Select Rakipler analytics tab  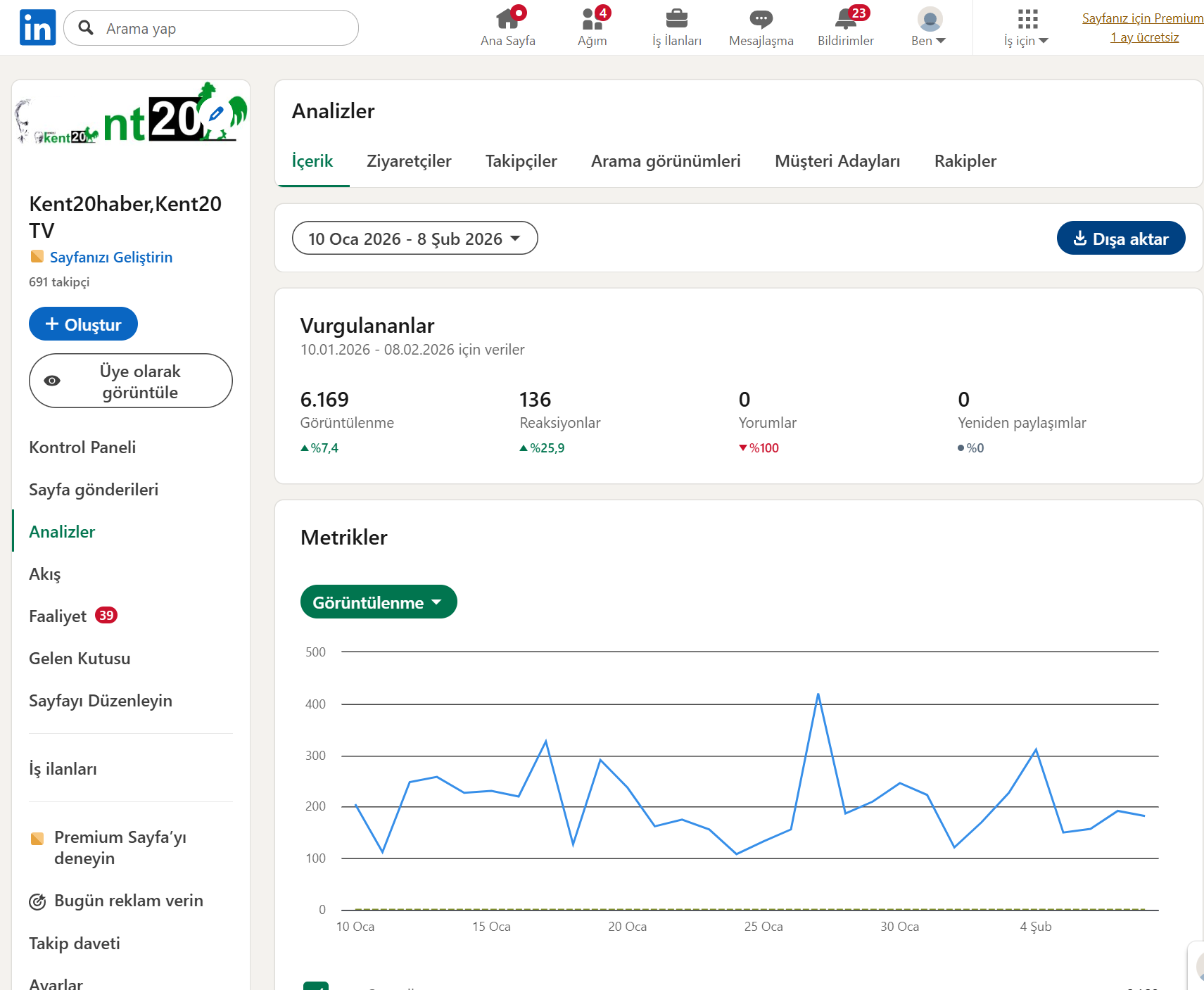point(965,161)
